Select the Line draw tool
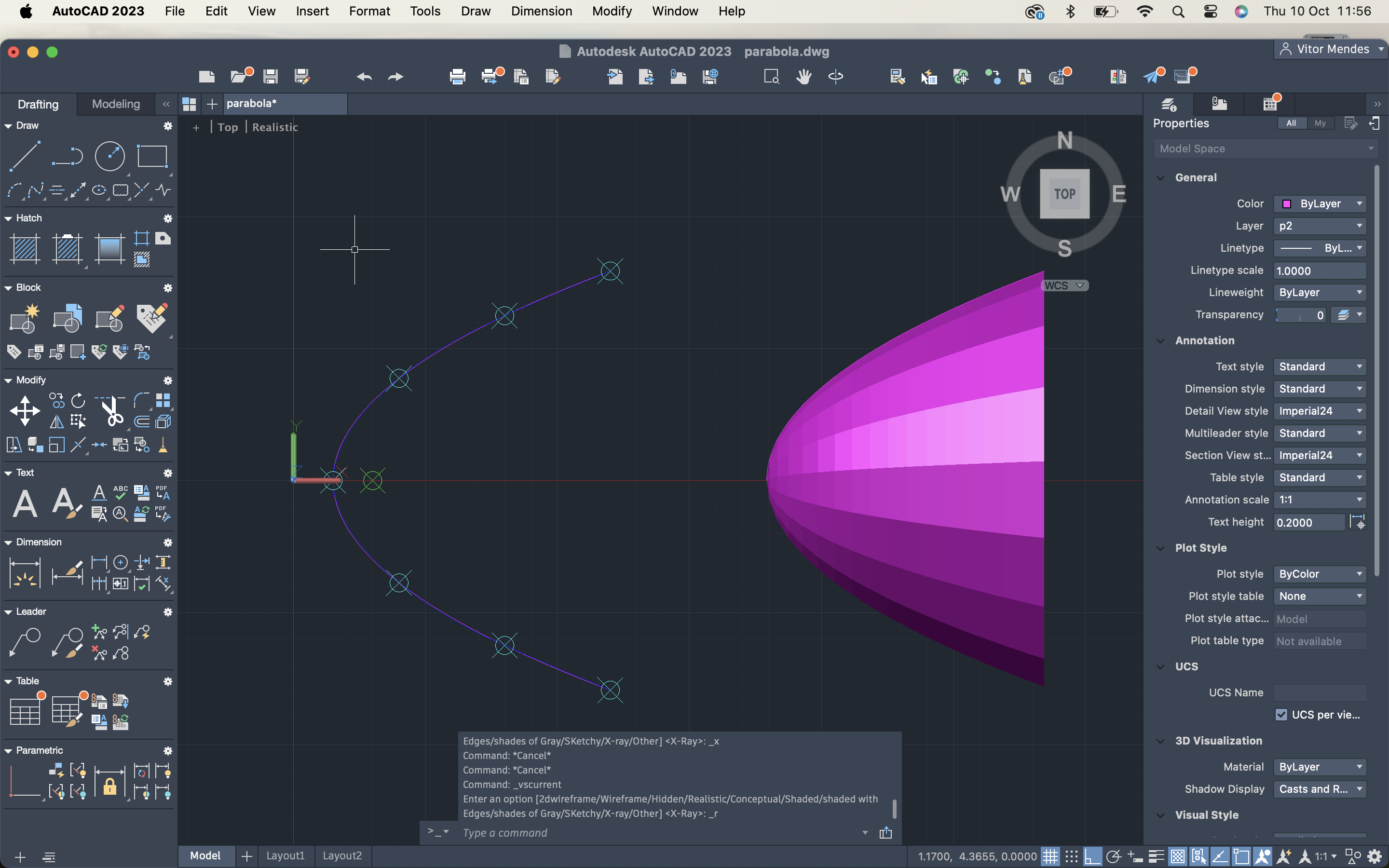The height and width of the screenshot is (868, 1389). (25, 156)
